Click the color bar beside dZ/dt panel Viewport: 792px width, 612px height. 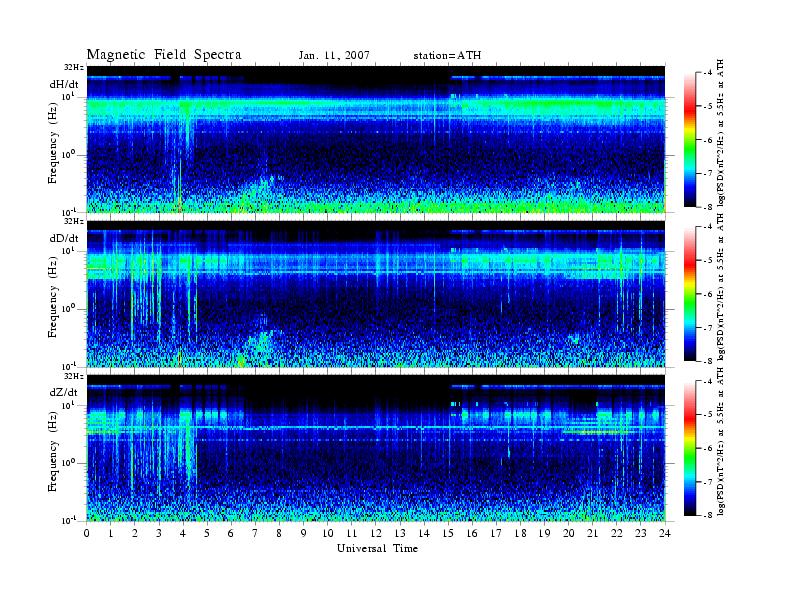pos(690,448)
